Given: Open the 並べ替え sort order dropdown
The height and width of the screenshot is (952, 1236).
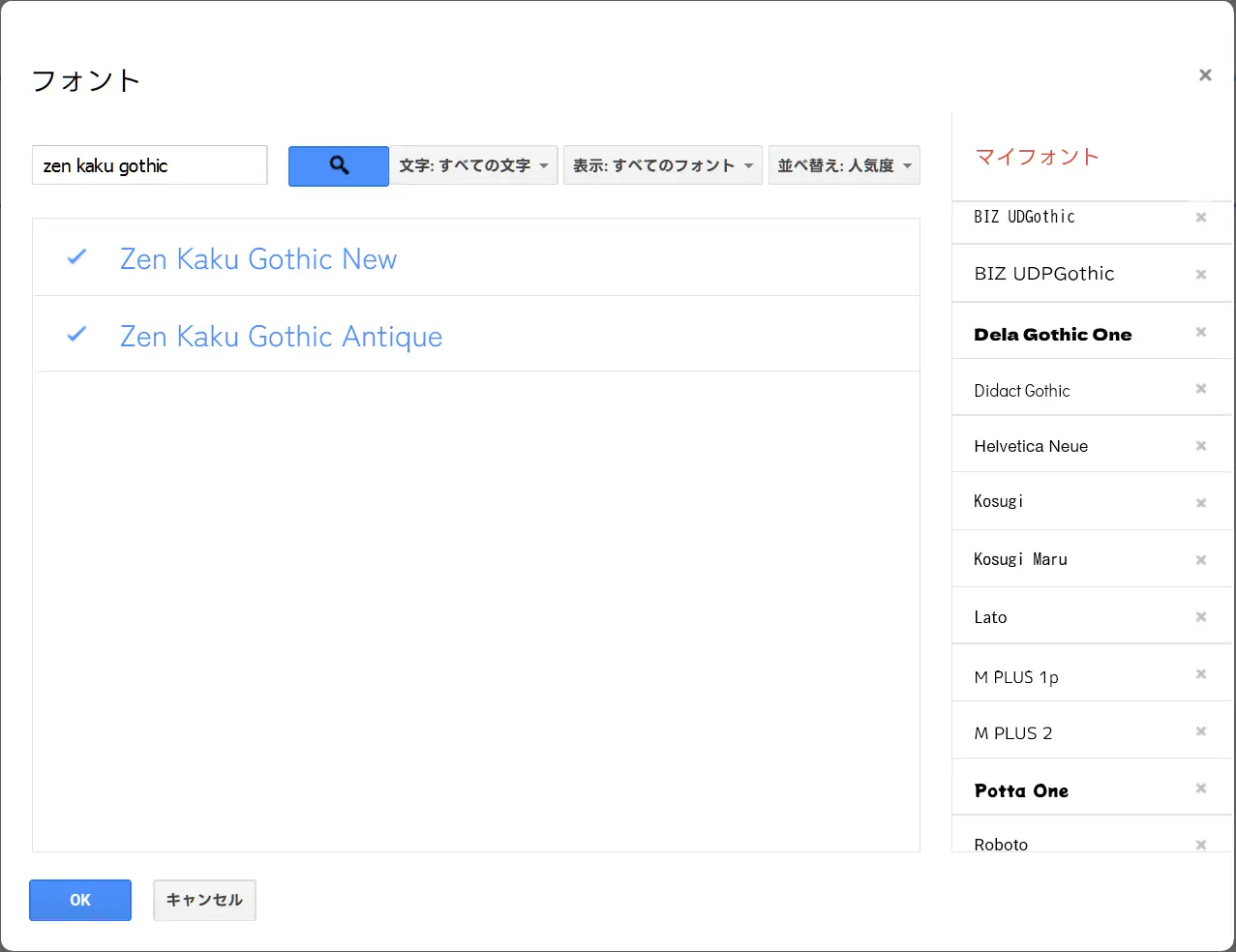Looking at the screenshot, I should [843, 165].
